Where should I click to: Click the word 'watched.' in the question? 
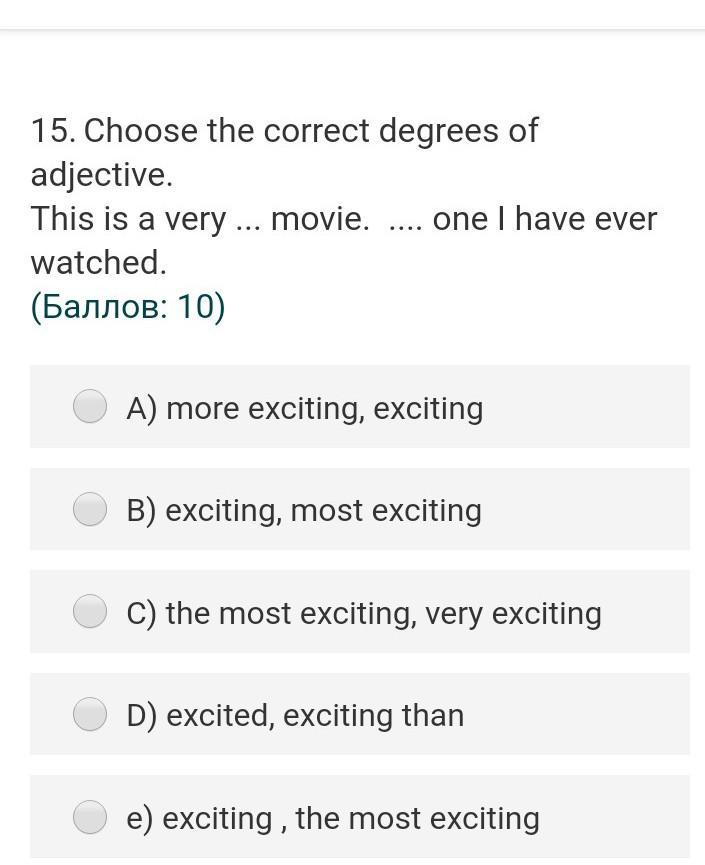98,263
